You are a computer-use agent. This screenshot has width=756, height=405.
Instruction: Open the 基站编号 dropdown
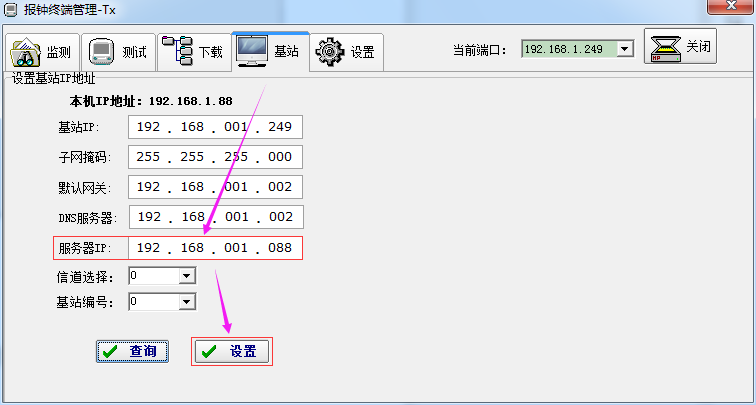click(x=187, y=302)
